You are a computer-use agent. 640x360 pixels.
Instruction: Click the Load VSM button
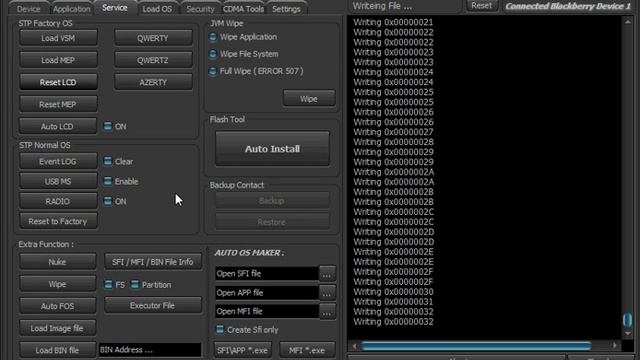(58, 38)
